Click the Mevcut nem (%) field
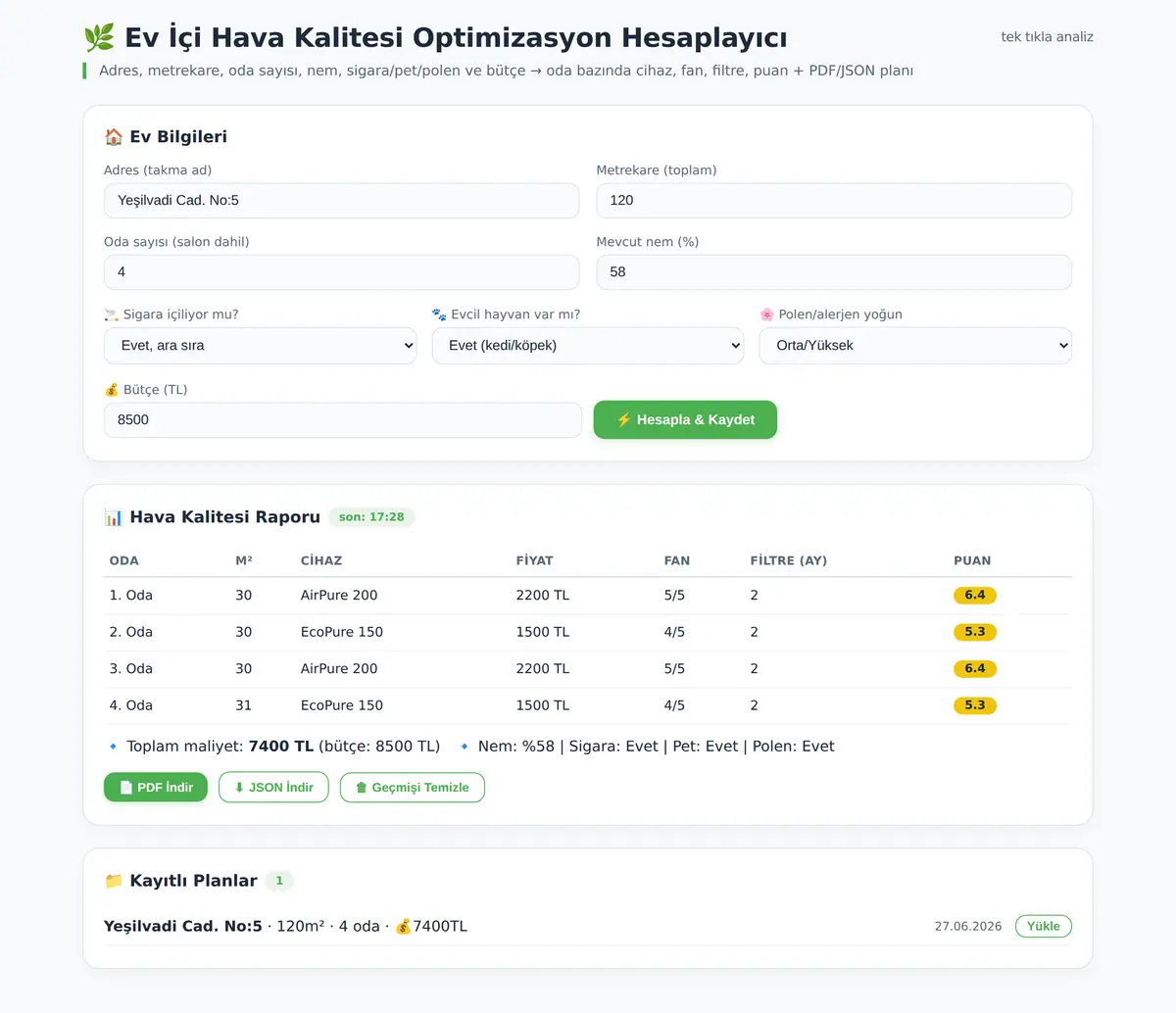 tap(834, 272)
